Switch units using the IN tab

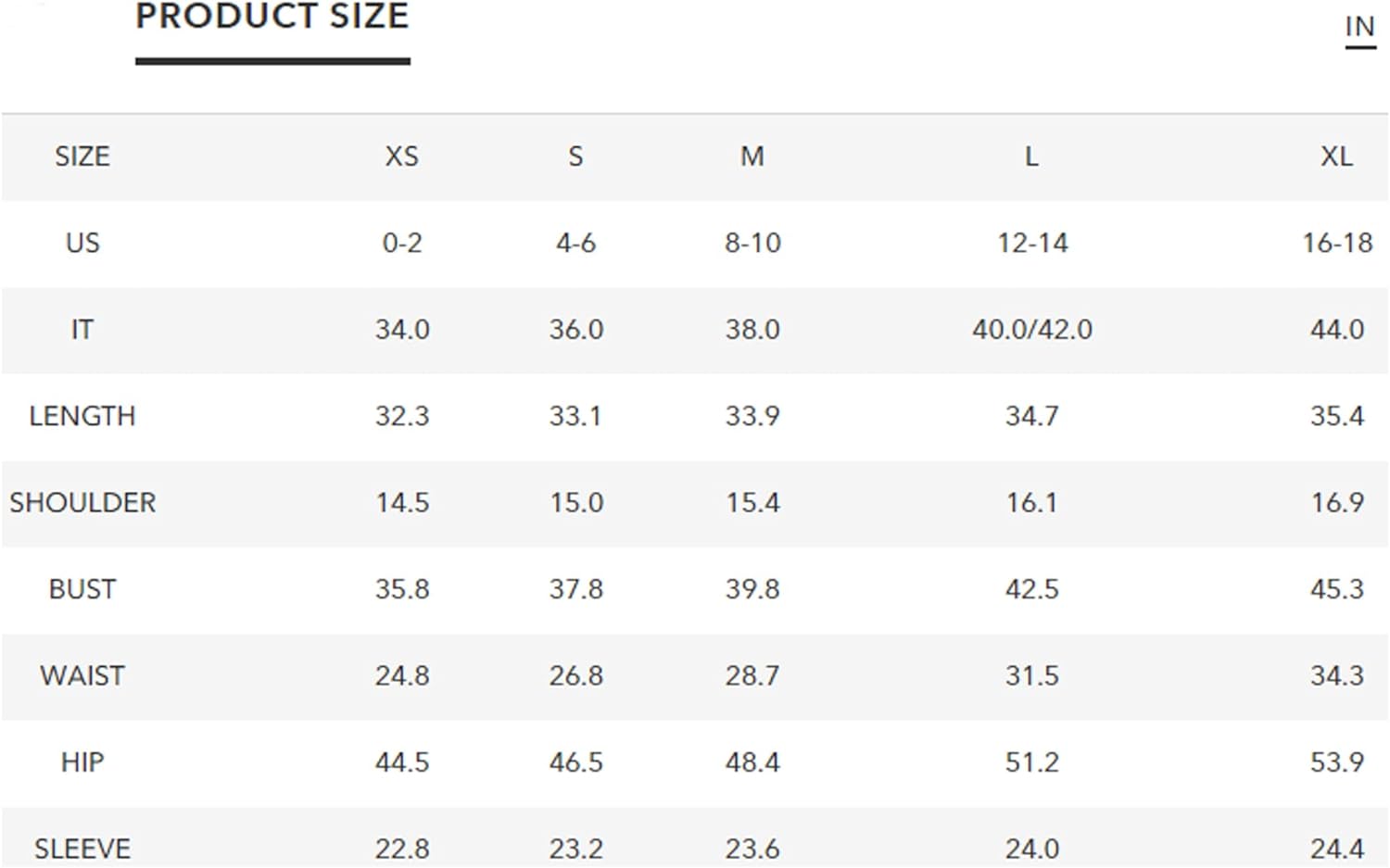[x=1359, y=27]
